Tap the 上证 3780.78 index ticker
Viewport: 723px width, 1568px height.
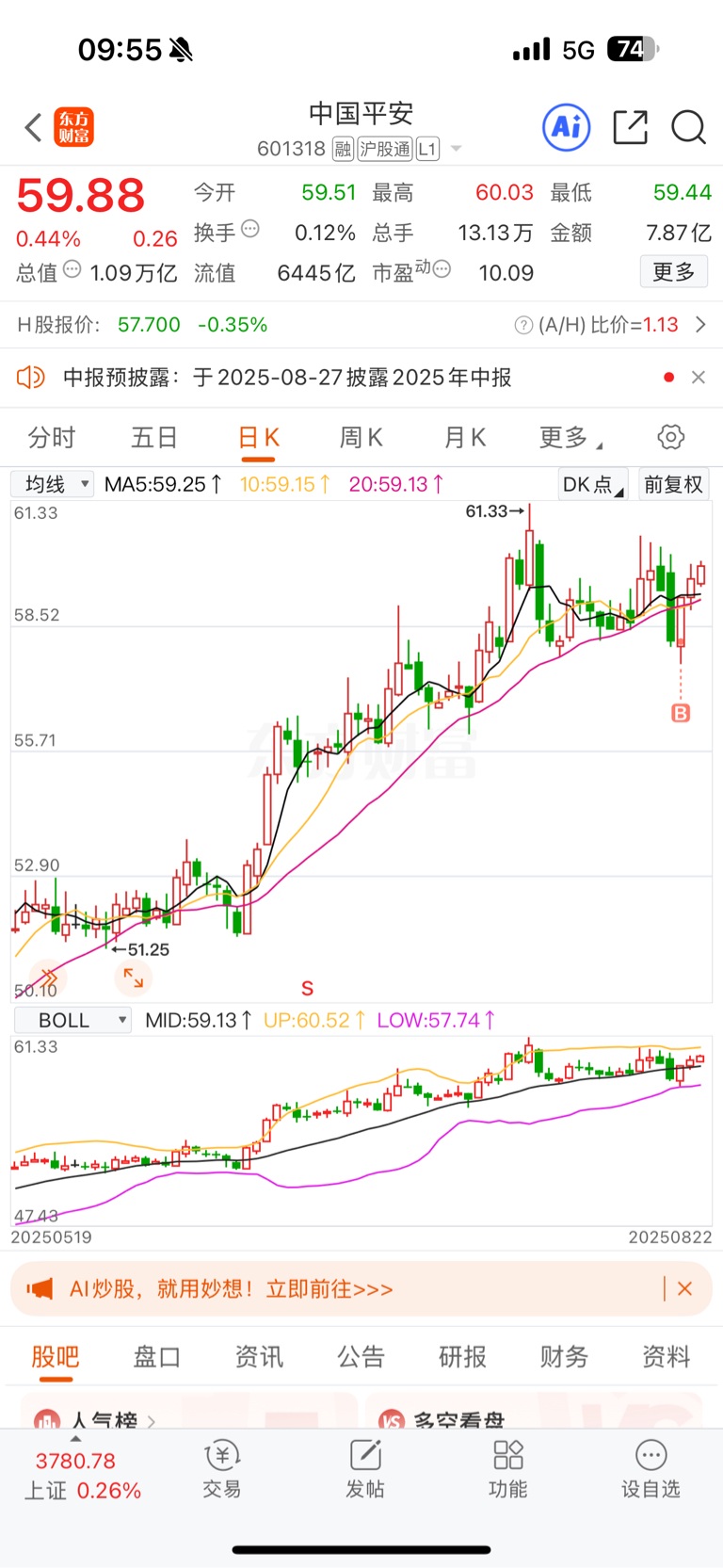pyautogui.click(x=83, y=1476)
